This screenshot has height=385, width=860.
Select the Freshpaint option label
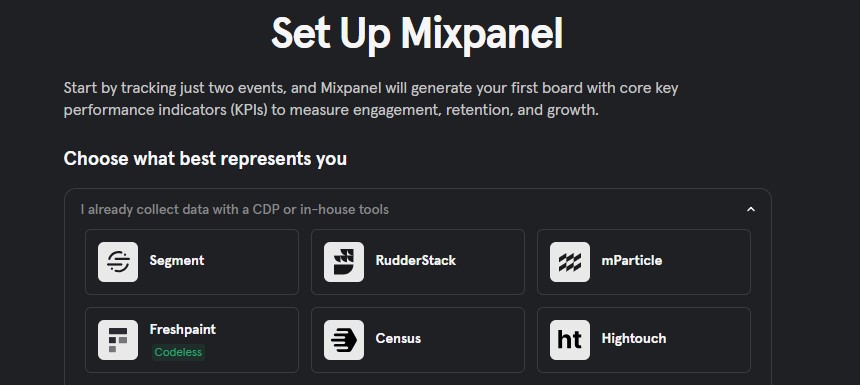click(183, 330)
